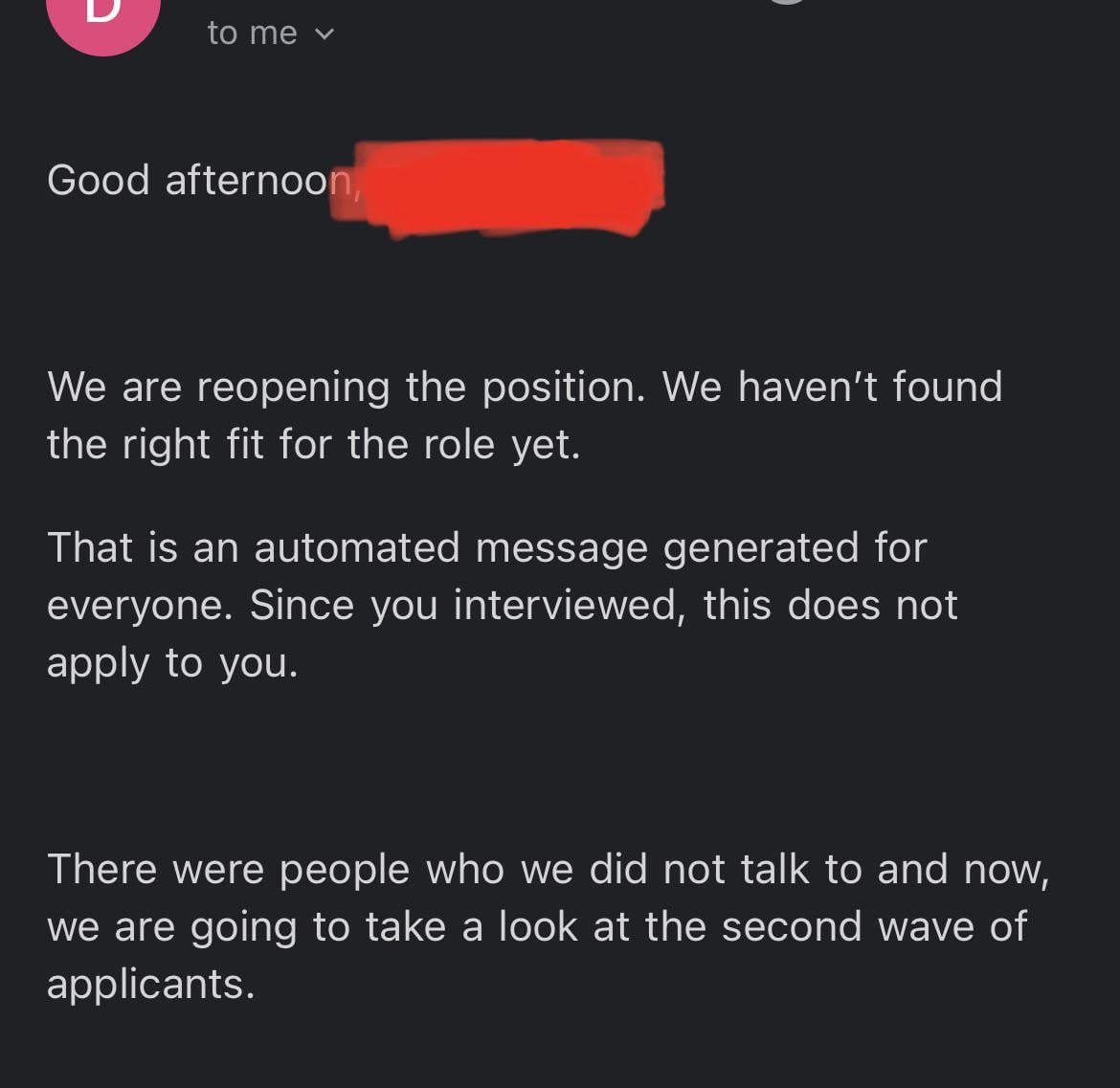Click the text "apply to you."

(x=172, y=663)
